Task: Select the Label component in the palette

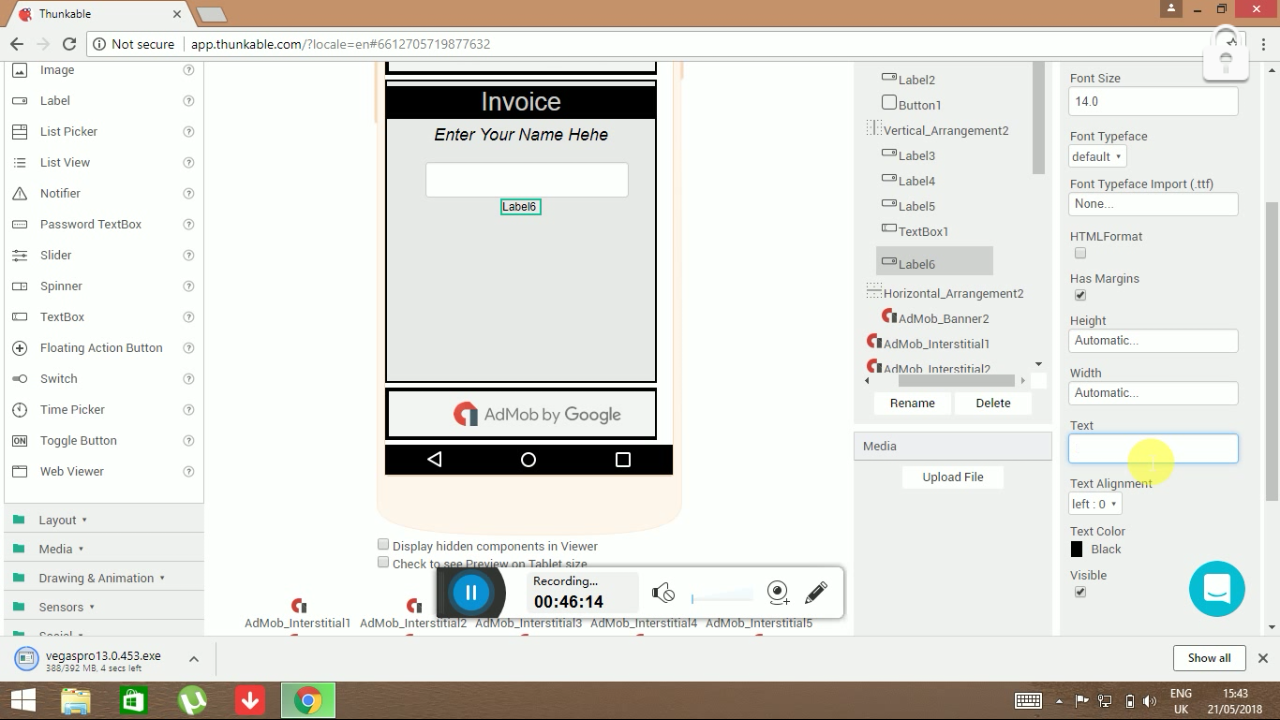Action: tap(54, 100)
